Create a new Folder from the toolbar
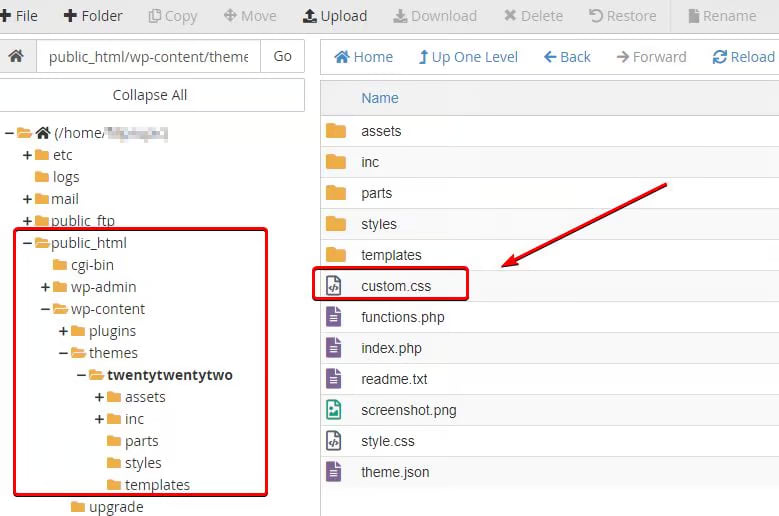779x516 pixels. coord(93,16)
